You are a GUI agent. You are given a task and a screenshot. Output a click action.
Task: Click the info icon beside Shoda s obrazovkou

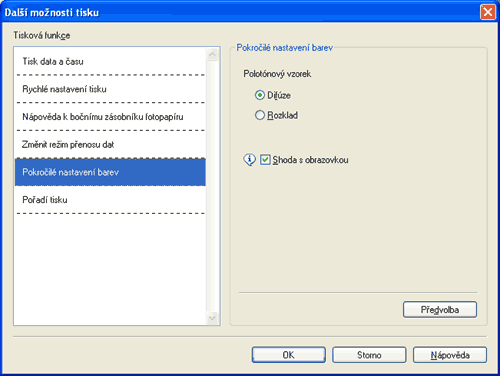pos(249,160)
